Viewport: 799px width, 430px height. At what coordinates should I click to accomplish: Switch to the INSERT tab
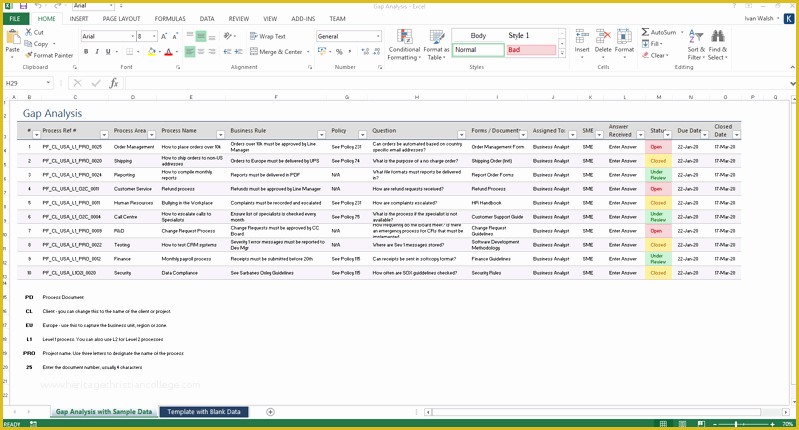coord(79,19)
